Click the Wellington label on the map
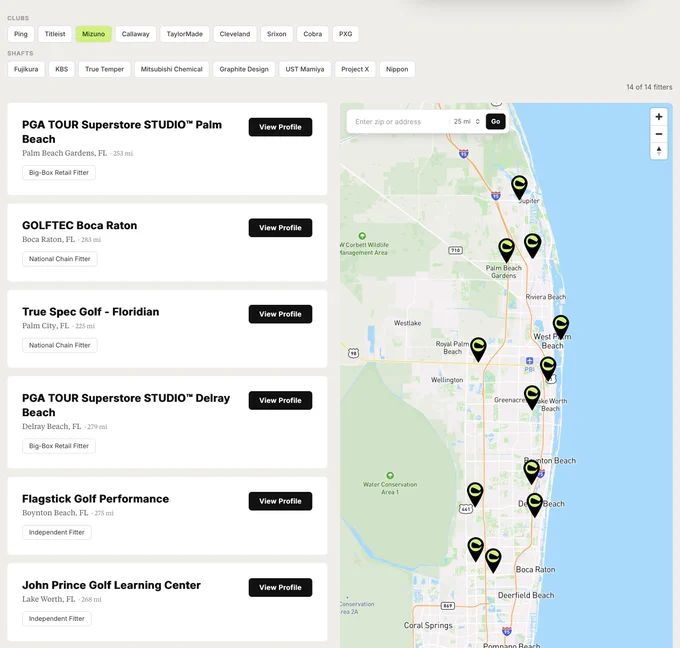This screenshot has width=680, height=648. (447, 380)
